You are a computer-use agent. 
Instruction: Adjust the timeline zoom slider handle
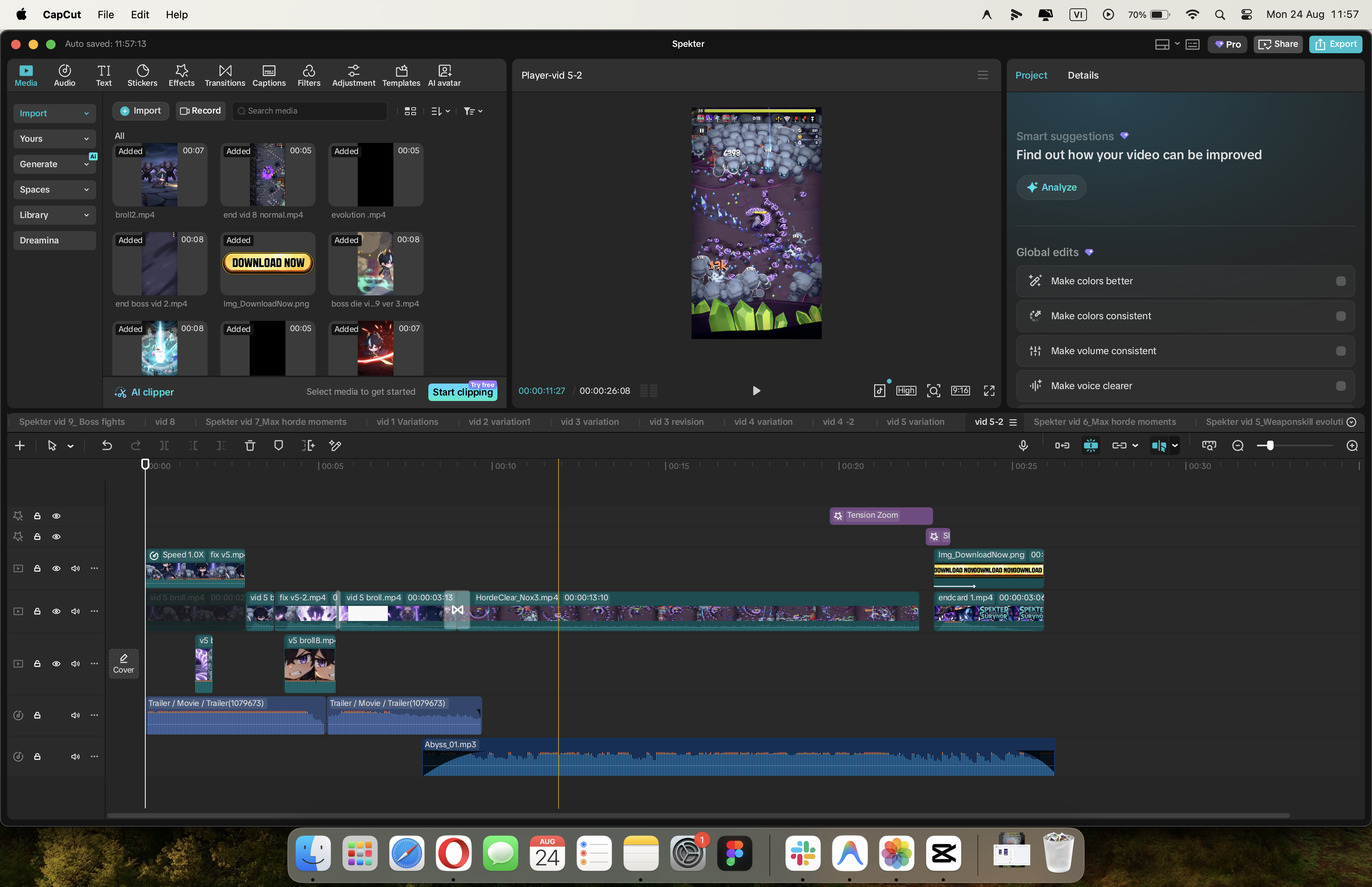1270,446
